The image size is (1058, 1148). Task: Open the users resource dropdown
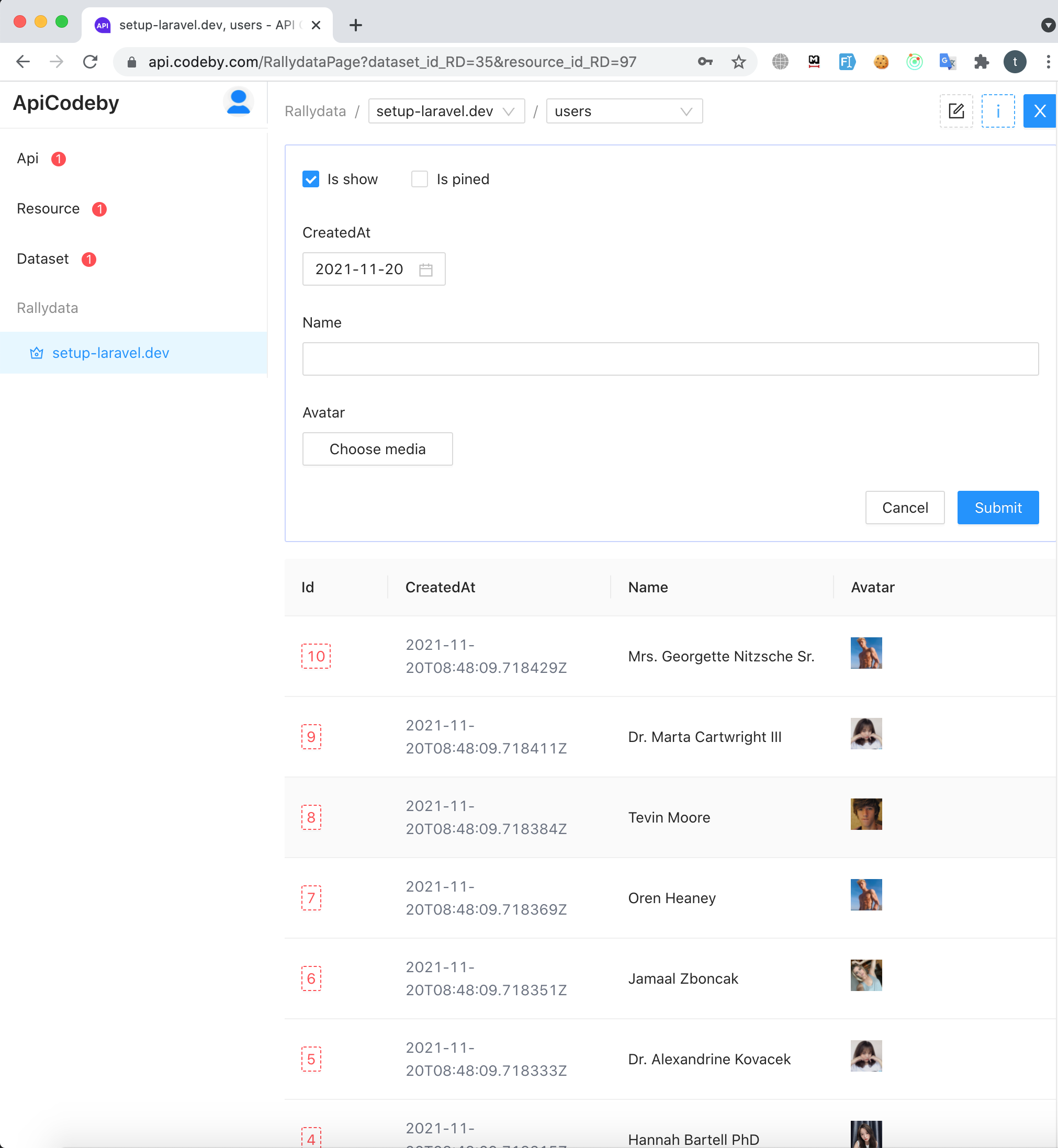click(624, 111)
